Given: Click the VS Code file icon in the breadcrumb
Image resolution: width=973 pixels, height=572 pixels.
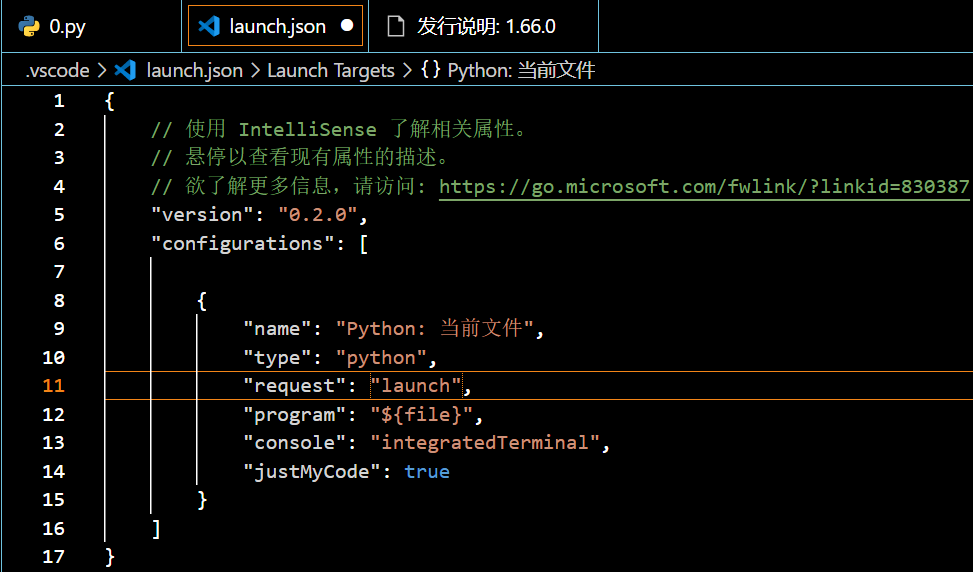Looking at the screenshot, I should pos(126,70).
